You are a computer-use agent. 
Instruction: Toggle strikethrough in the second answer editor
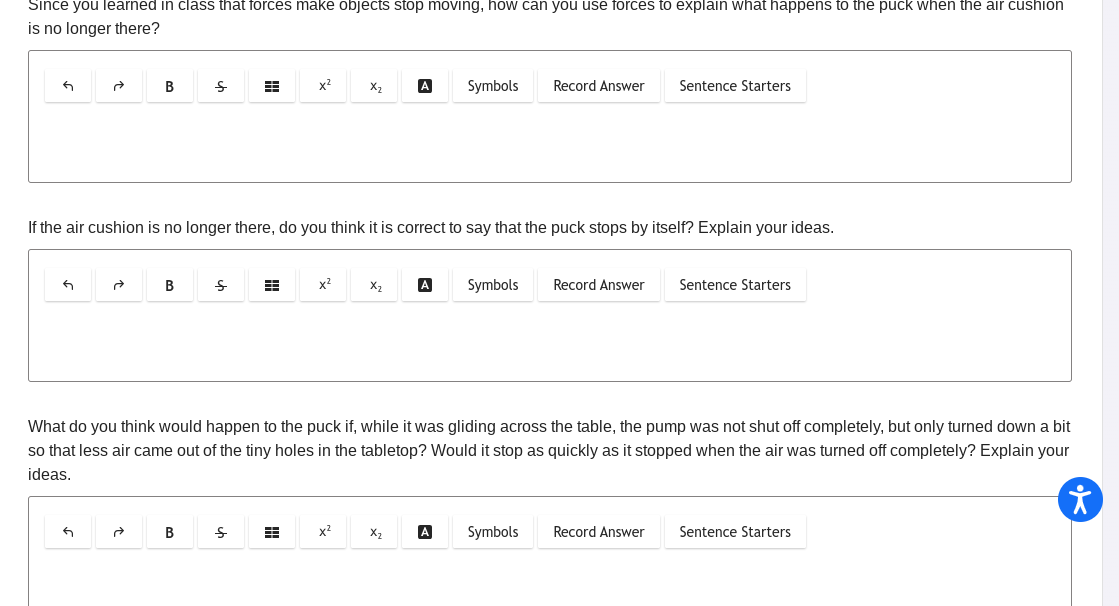coord(221,286)
